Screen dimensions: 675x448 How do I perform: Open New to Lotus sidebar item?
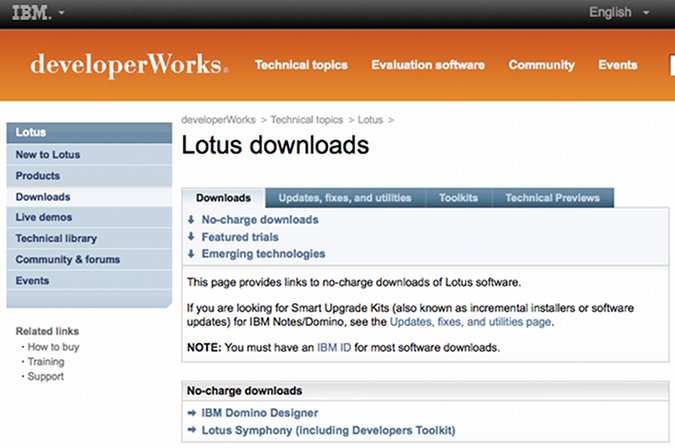click(x=89, y=154)
